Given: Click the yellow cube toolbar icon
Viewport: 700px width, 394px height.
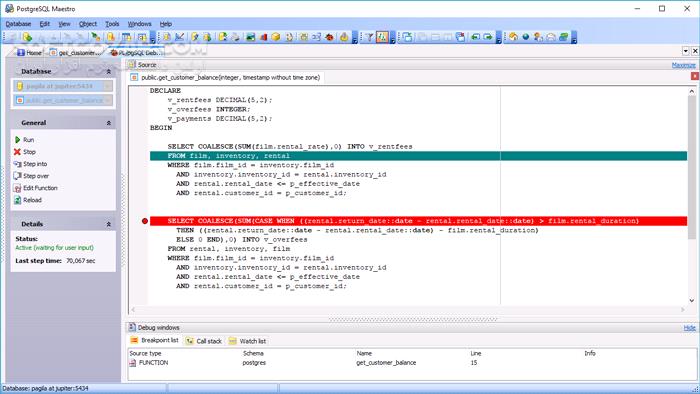Looking at the screenshot, I should tap(276, 37).
